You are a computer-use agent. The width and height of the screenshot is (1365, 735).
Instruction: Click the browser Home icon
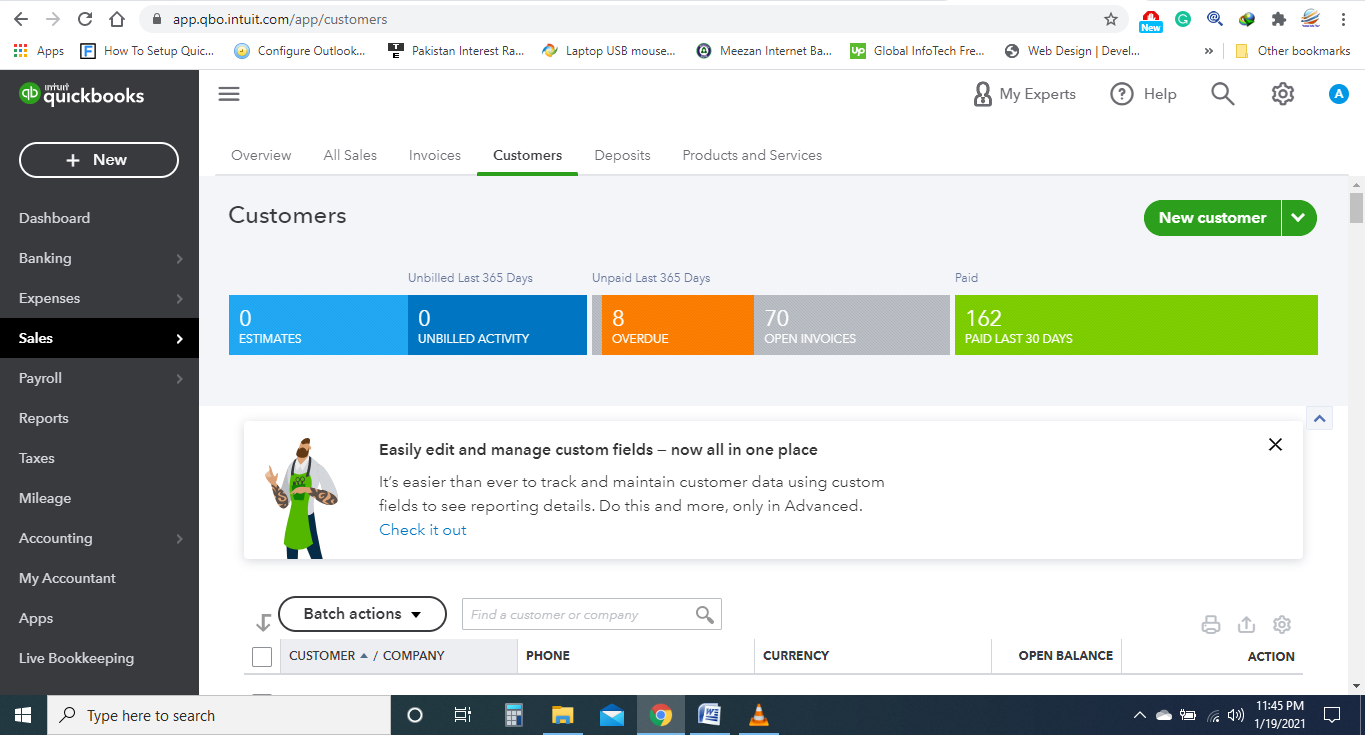click(117, 19)
